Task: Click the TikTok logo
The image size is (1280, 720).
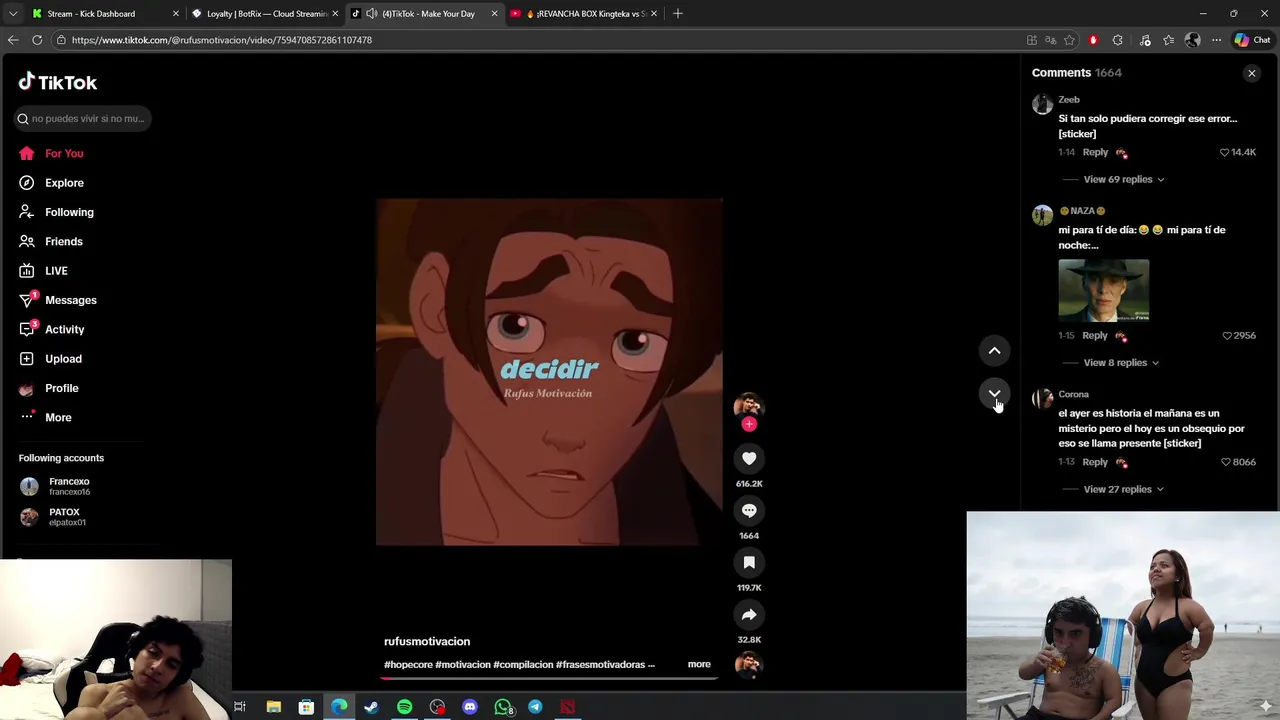Action: coord(58,82)
